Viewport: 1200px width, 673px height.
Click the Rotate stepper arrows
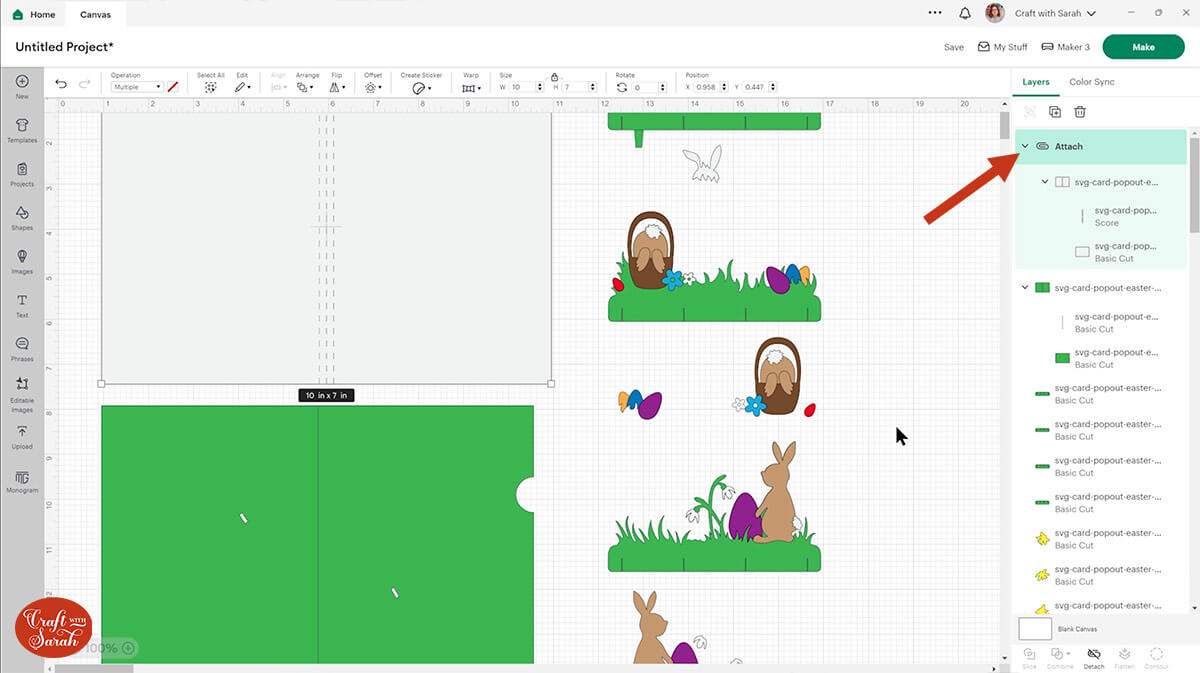pyautogui.click(x=662, y=87)
